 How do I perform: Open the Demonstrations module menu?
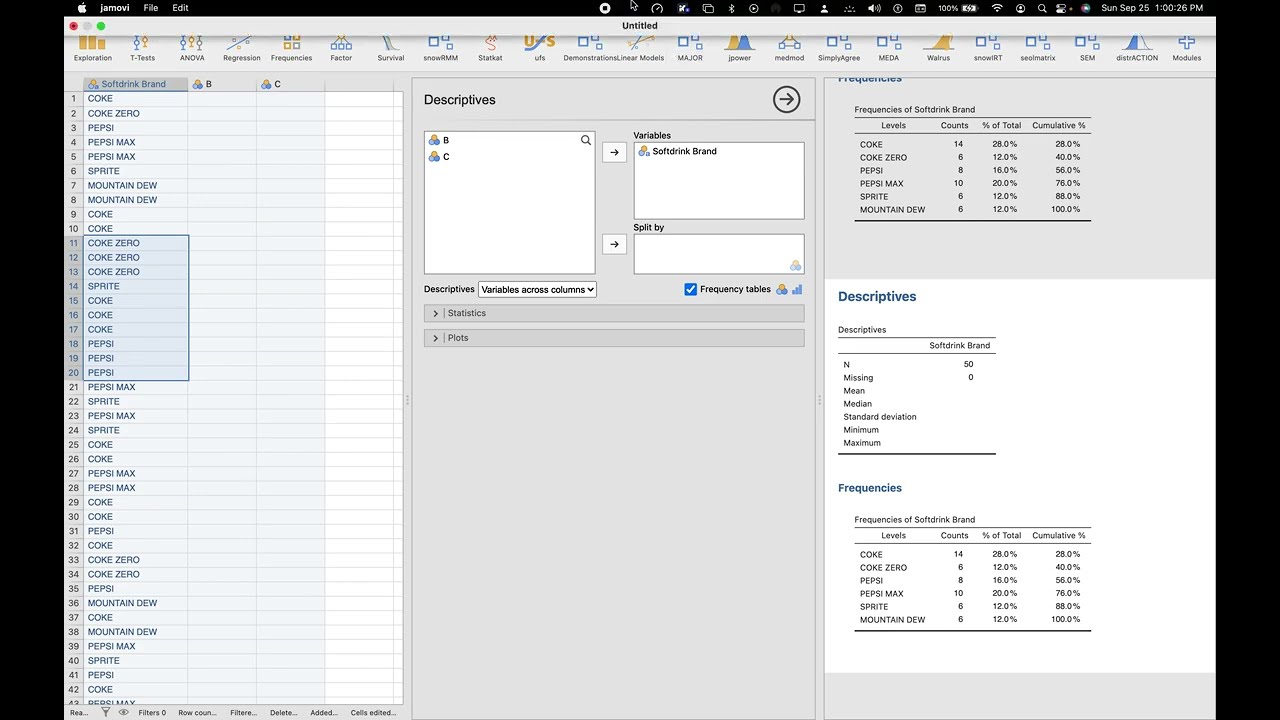point(589,49)
